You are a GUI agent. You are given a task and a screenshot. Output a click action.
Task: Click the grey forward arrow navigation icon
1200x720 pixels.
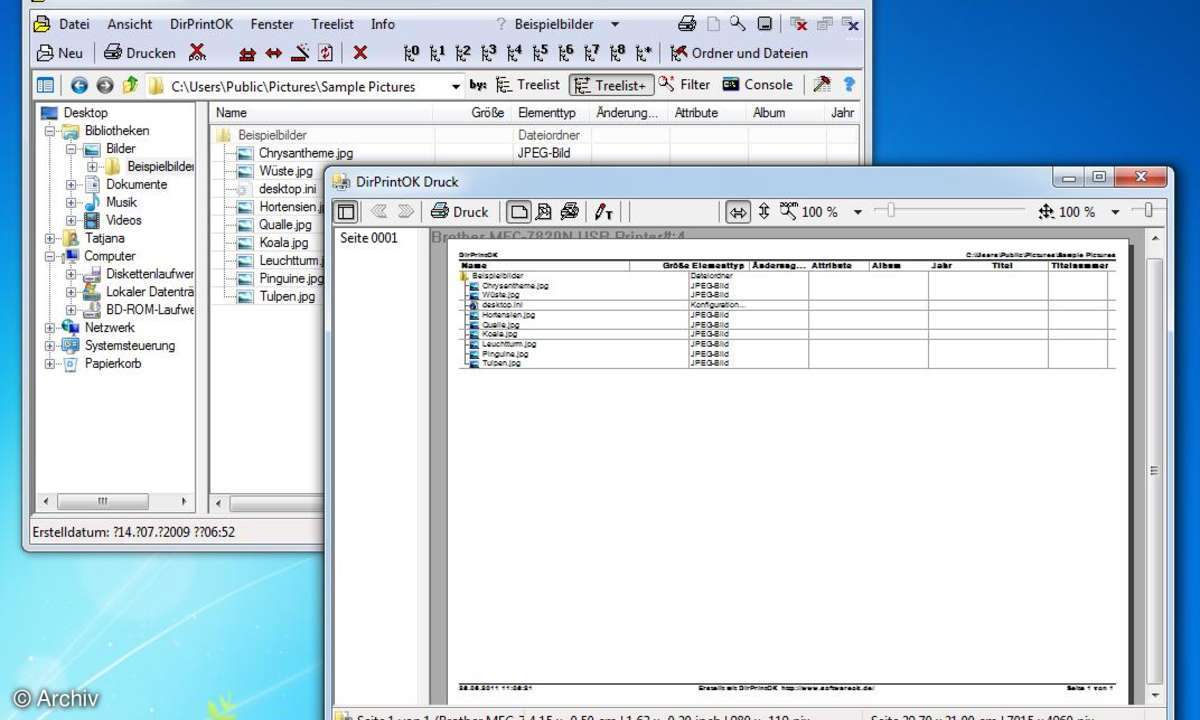pyautogui.click(x=104, y=86)
